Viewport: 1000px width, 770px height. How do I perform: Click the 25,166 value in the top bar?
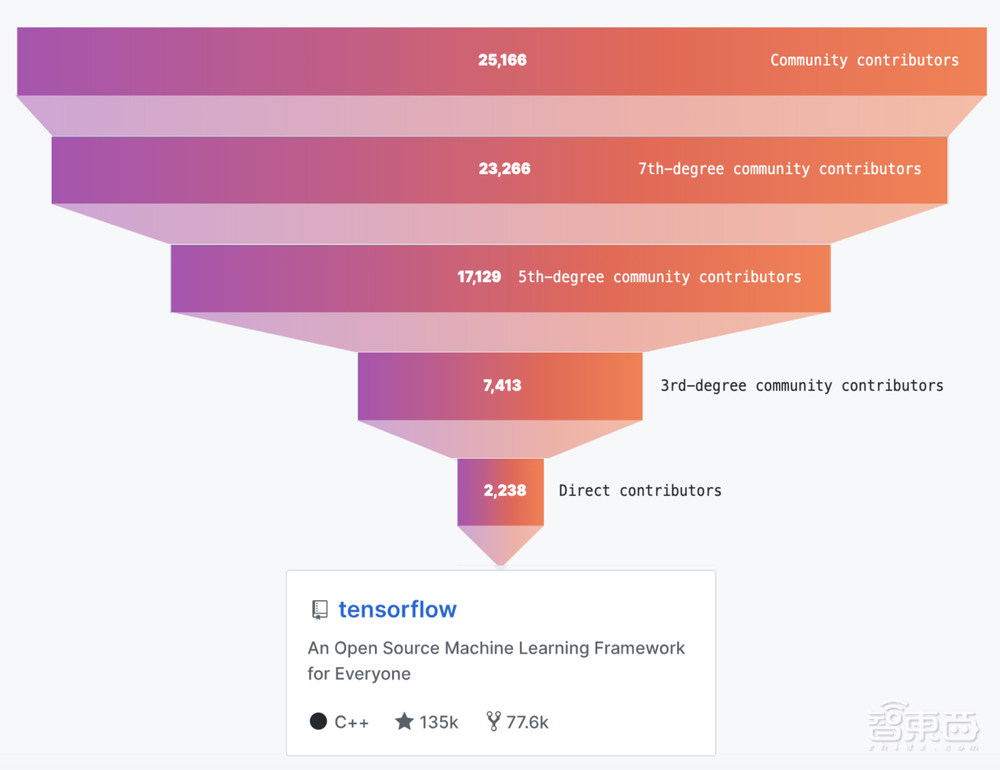coord(502,60)
